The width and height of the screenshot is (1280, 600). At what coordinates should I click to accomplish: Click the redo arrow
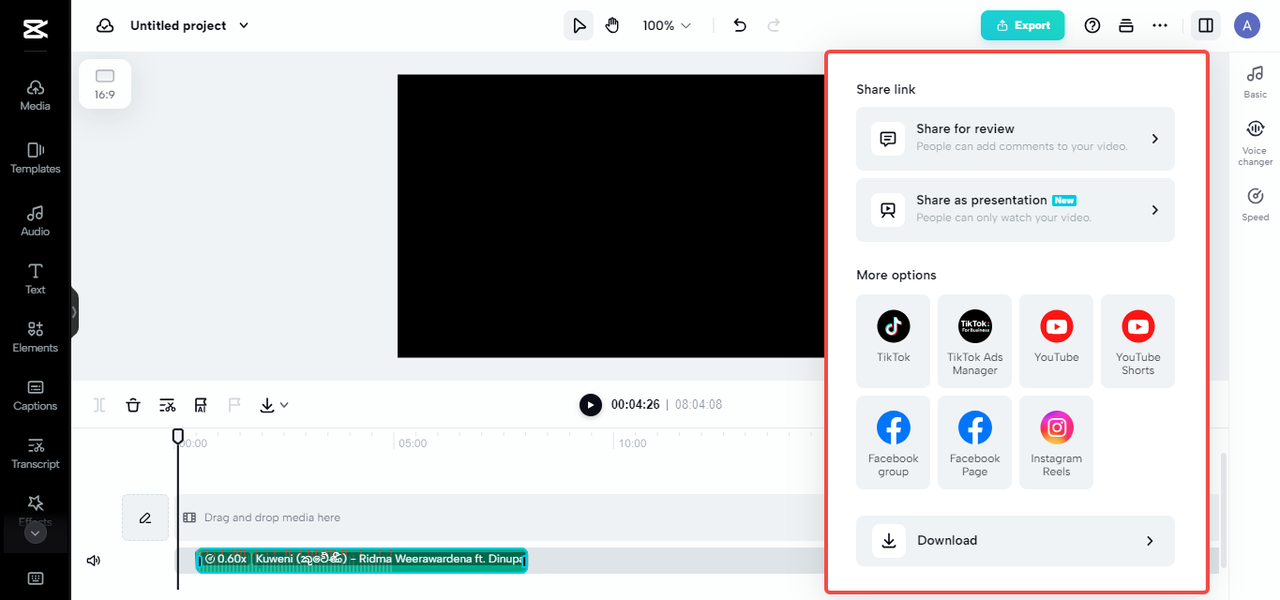click(773, 26)
